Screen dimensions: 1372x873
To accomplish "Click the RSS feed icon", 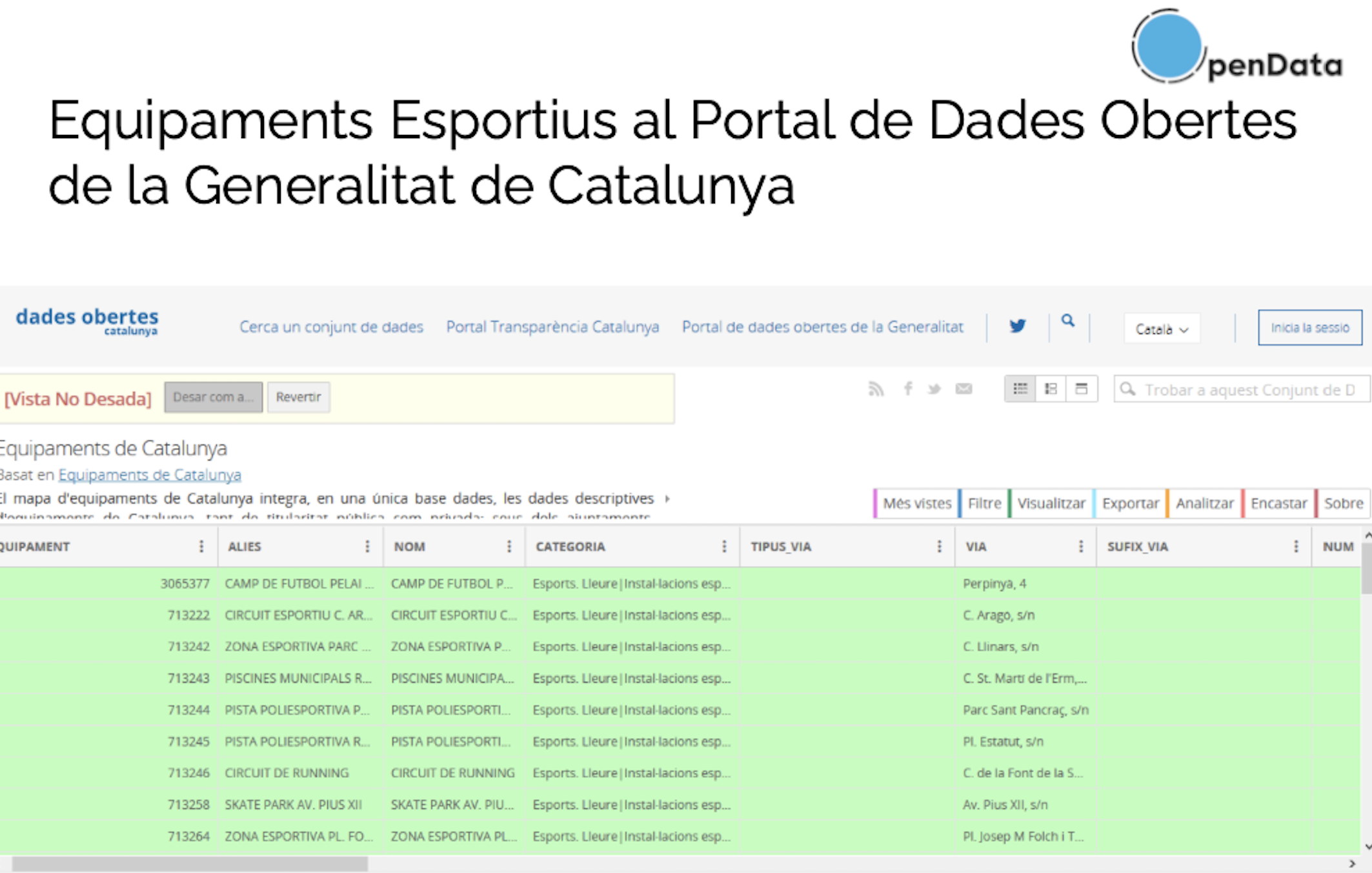I will coord(875,389).
